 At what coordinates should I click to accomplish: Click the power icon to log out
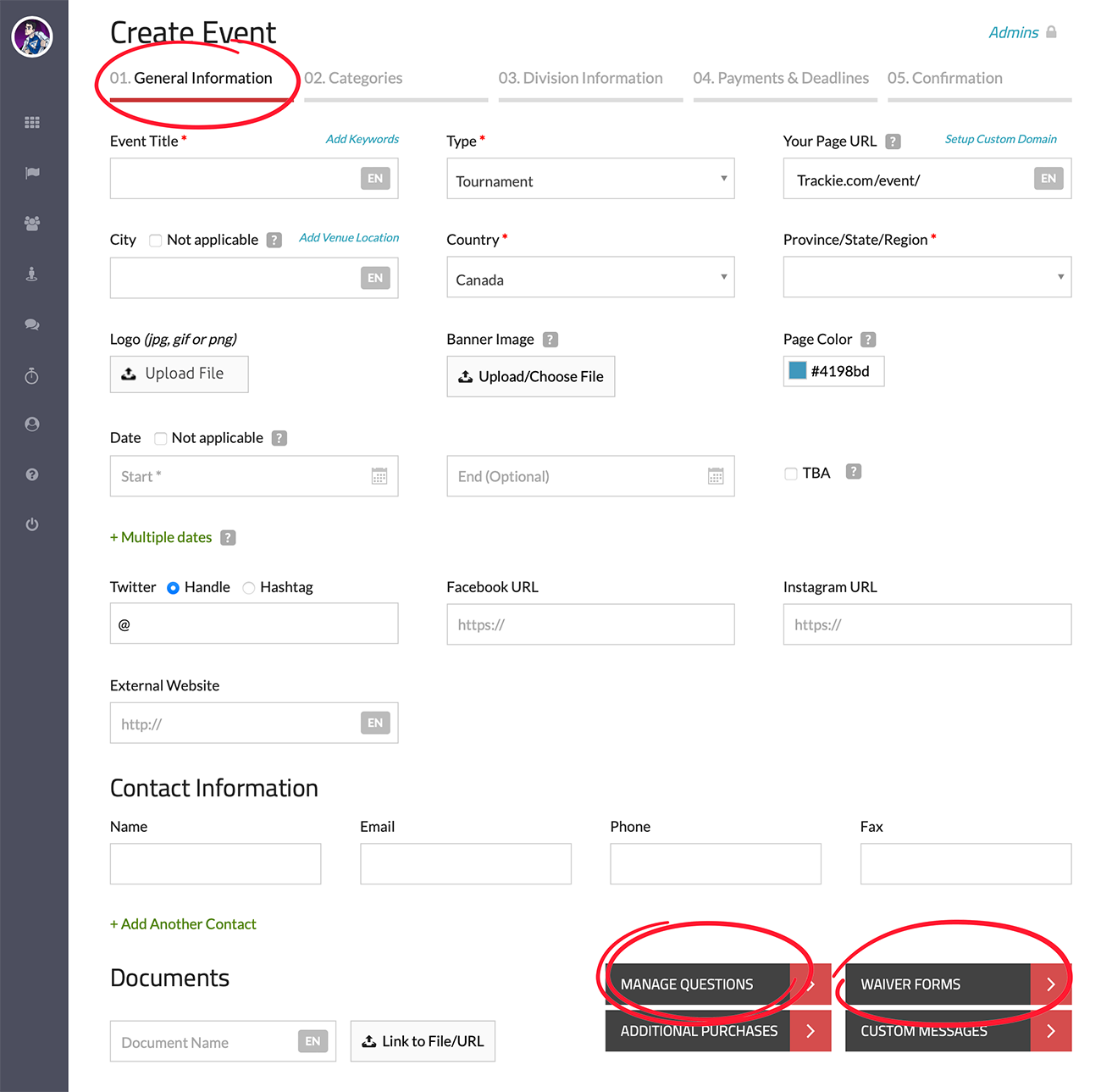pyautogui.click(x=32, y=524)
